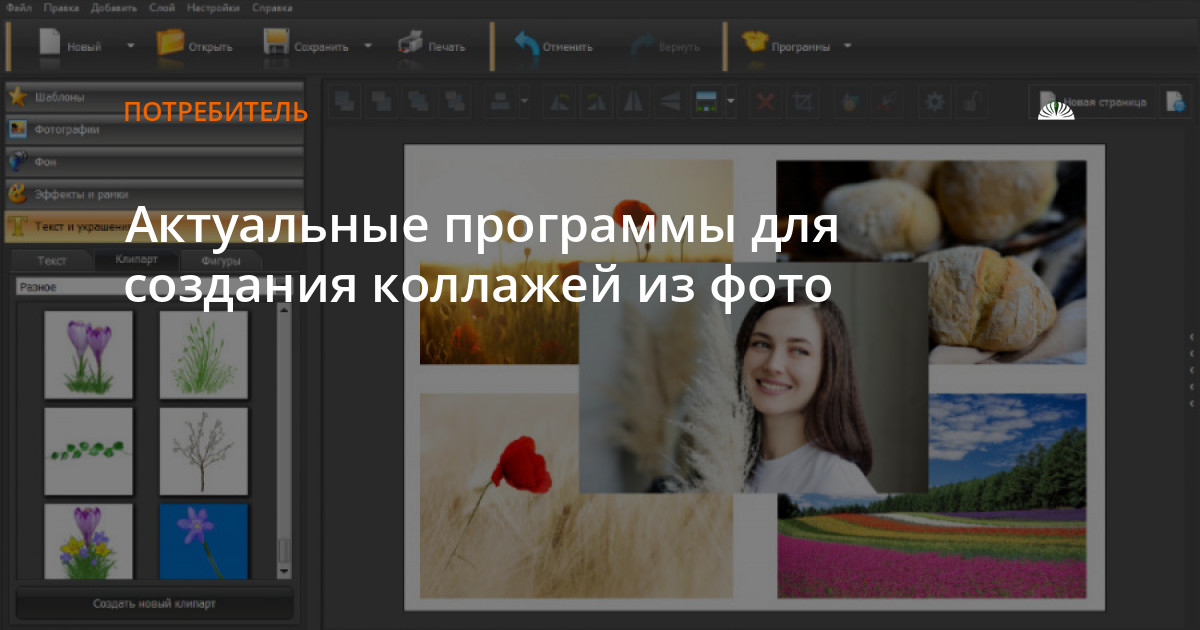Click the Новая страница button
The height and width of the screenshot is (630, 1200).
point(1093,101)
